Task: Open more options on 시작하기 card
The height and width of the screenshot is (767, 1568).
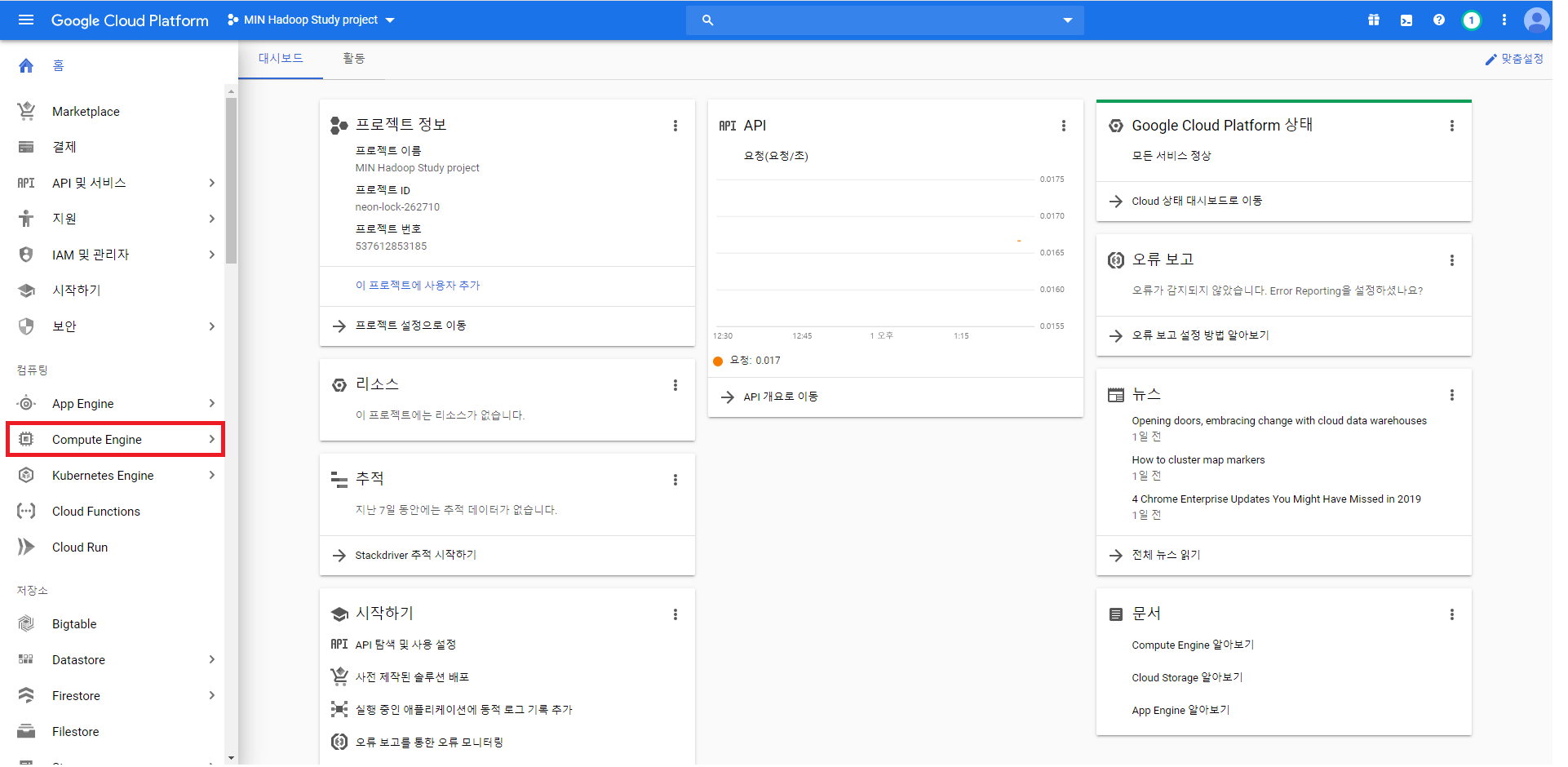Action: tap(675, 614)
